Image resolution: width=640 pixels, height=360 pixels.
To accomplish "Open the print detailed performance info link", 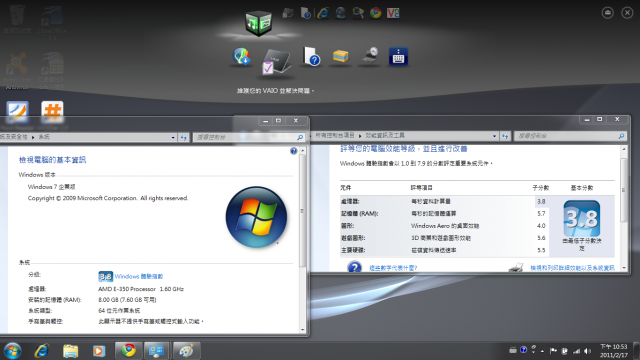I will [572, 268].
